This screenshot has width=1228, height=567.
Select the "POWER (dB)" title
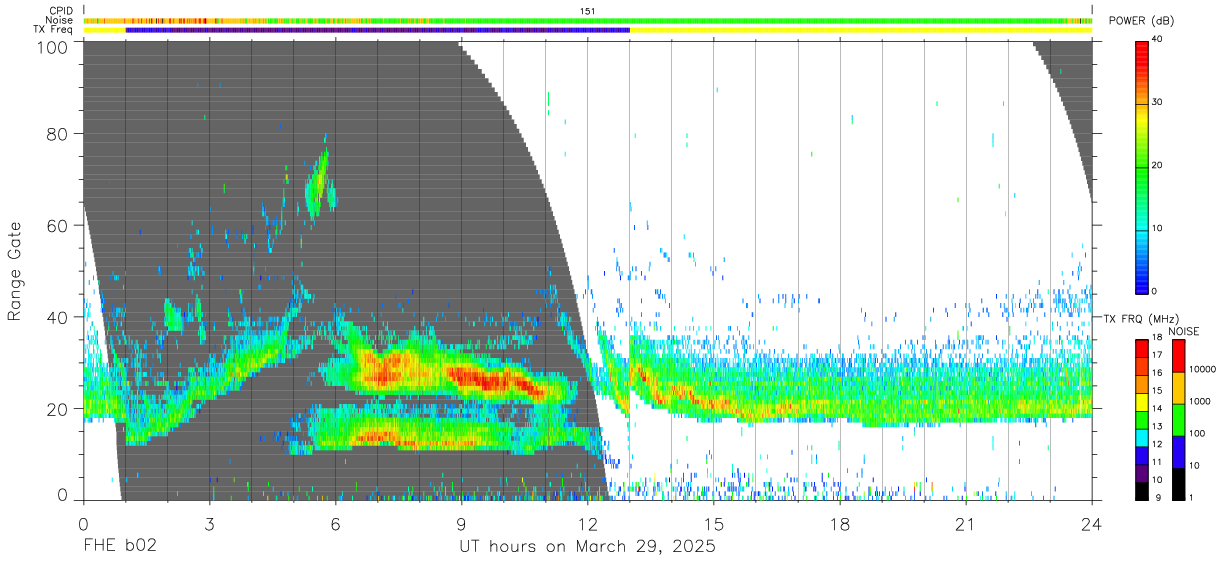pyautogui.click(x=1141, y=21)
